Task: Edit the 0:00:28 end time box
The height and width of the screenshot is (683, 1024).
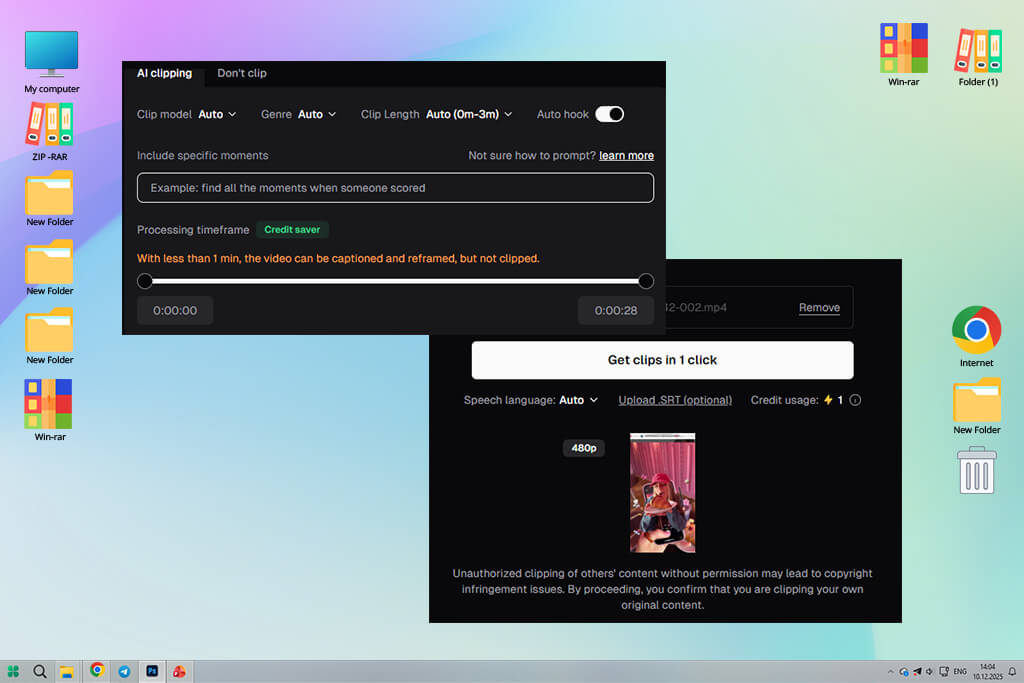Action: (616, 311)
